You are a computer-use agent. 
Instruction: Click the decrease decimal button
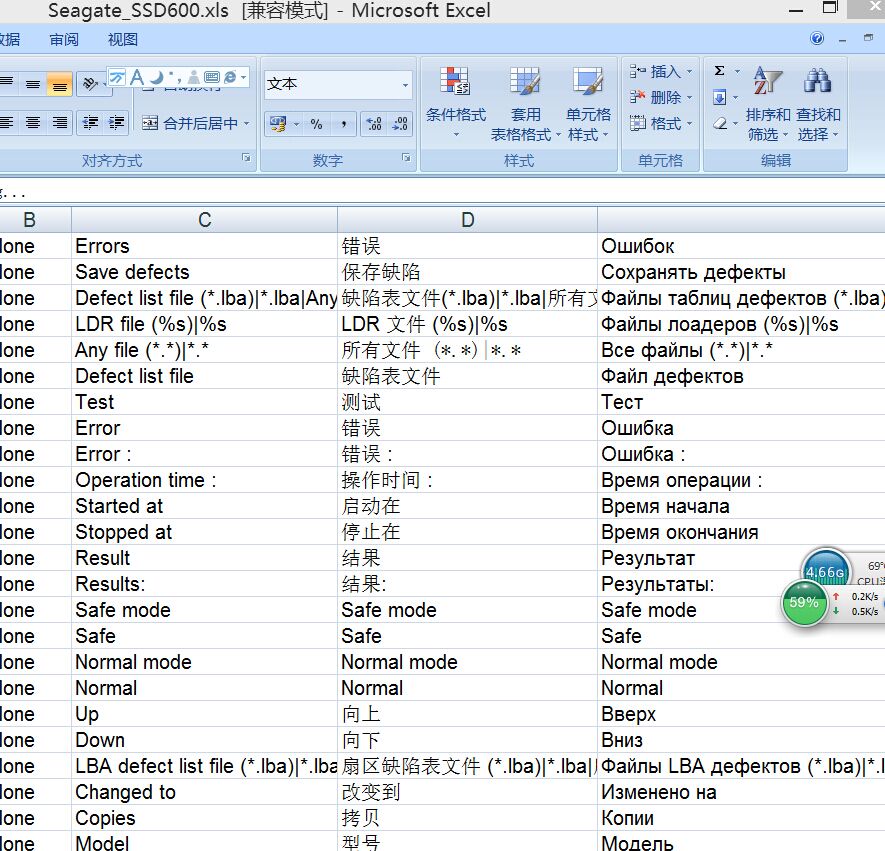[x=400, y=124]
